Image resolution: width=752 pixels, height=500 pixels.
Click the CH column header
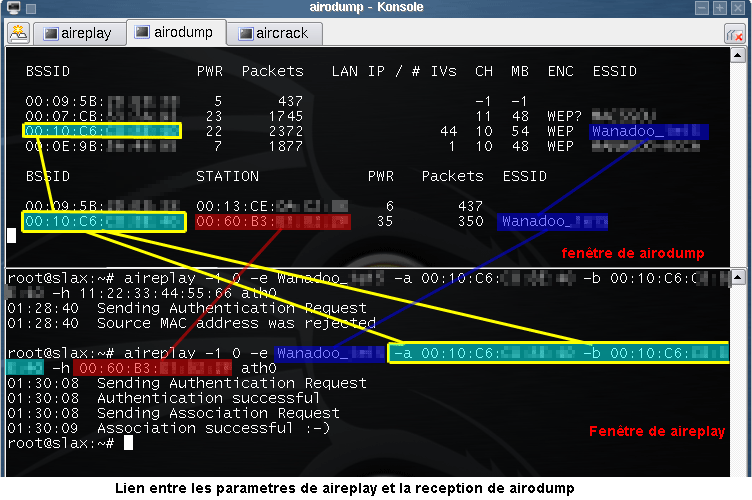coord(484,71)
